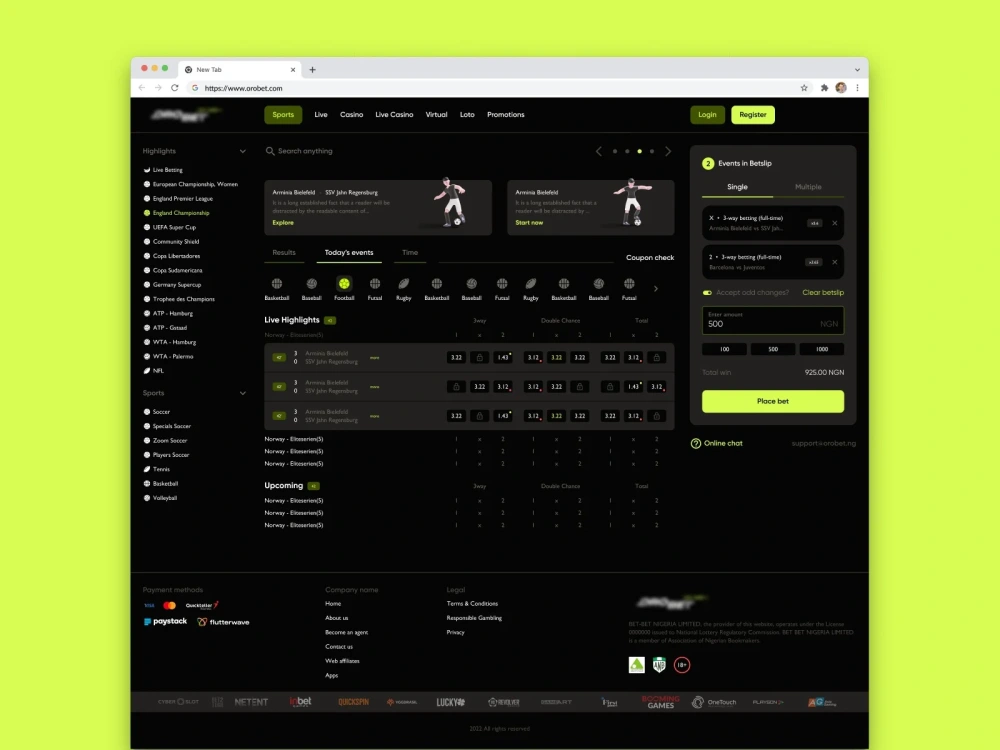Screen dimensions: 1000x750
Task: Open Virtual in the top navigation
Action: [x=436, y=115]
